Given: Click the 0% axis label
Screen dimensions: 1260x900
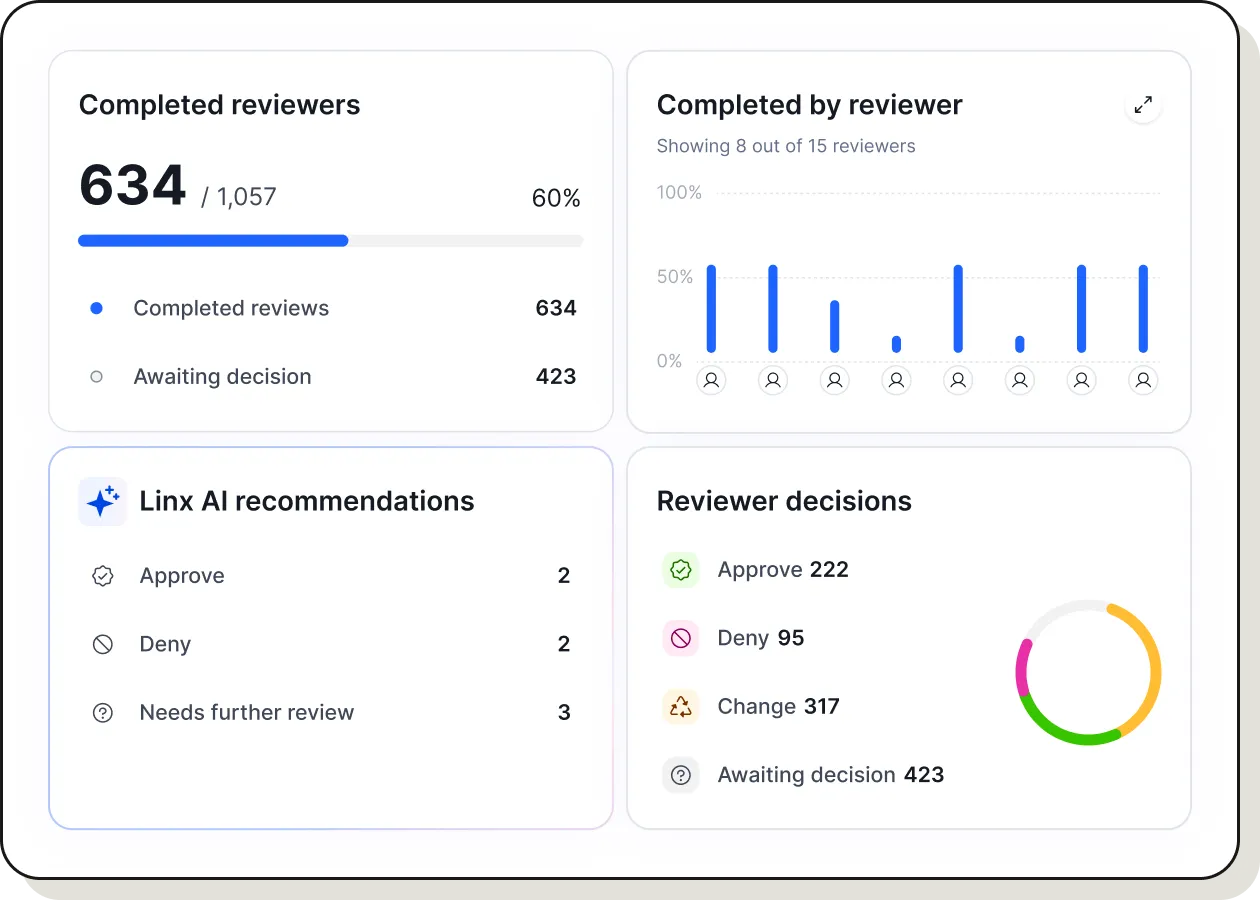Looking at the screenshot, I should coord(670,361).
